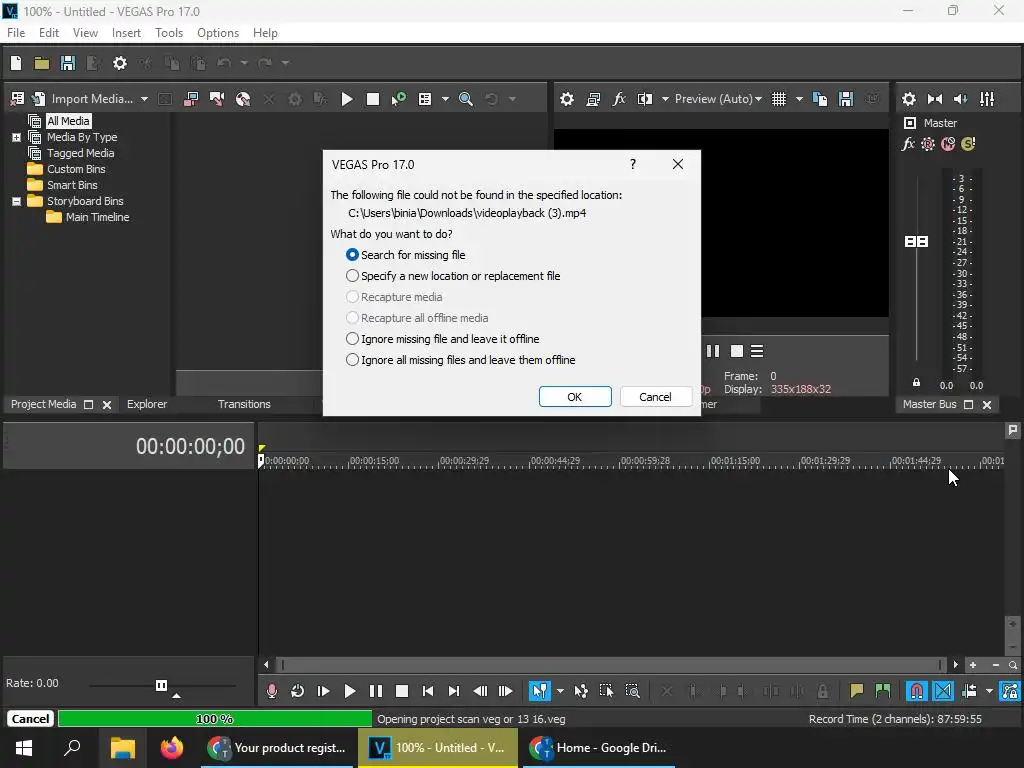This screenshot has width=1024, height=768.
Task: Open Video Preview settings gear icon
Action: [x=567, y=99]
